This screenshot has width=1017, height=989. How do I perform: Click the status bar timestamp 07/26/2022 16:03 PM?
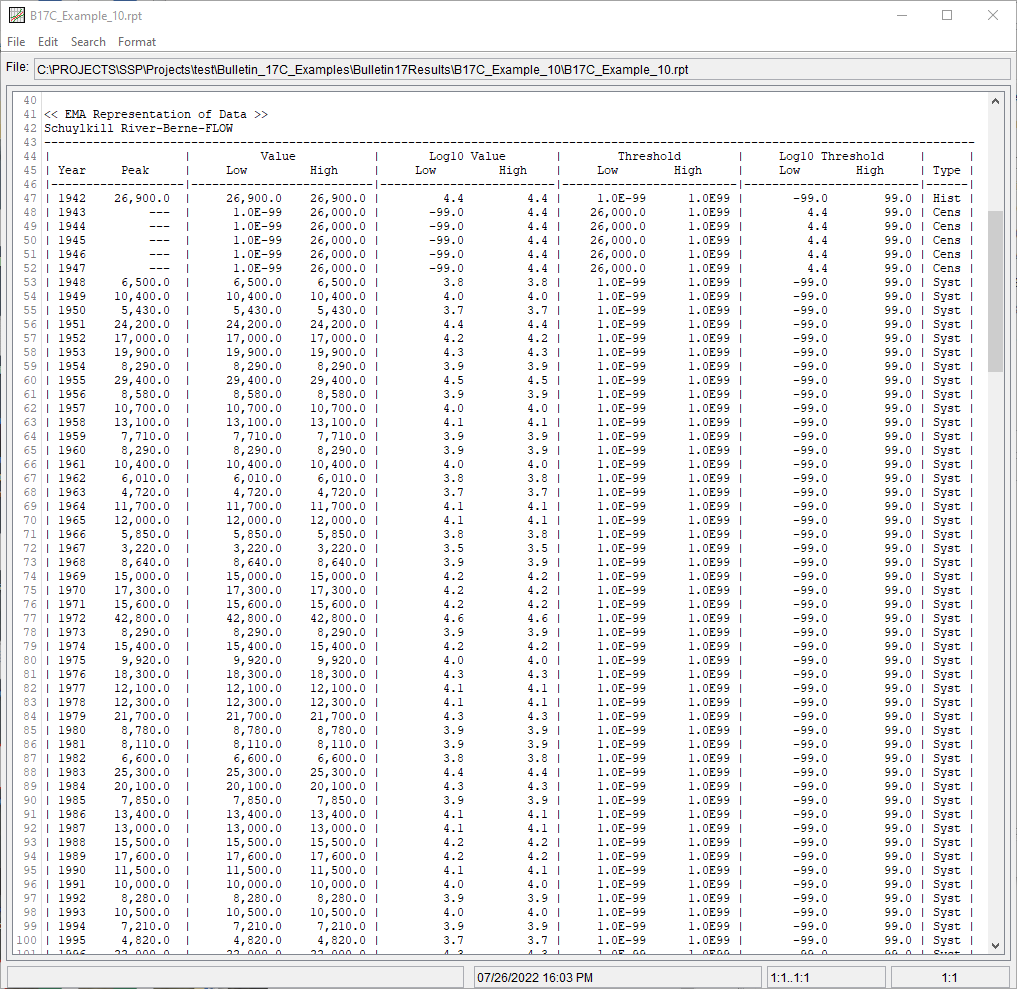pos(535,977)
